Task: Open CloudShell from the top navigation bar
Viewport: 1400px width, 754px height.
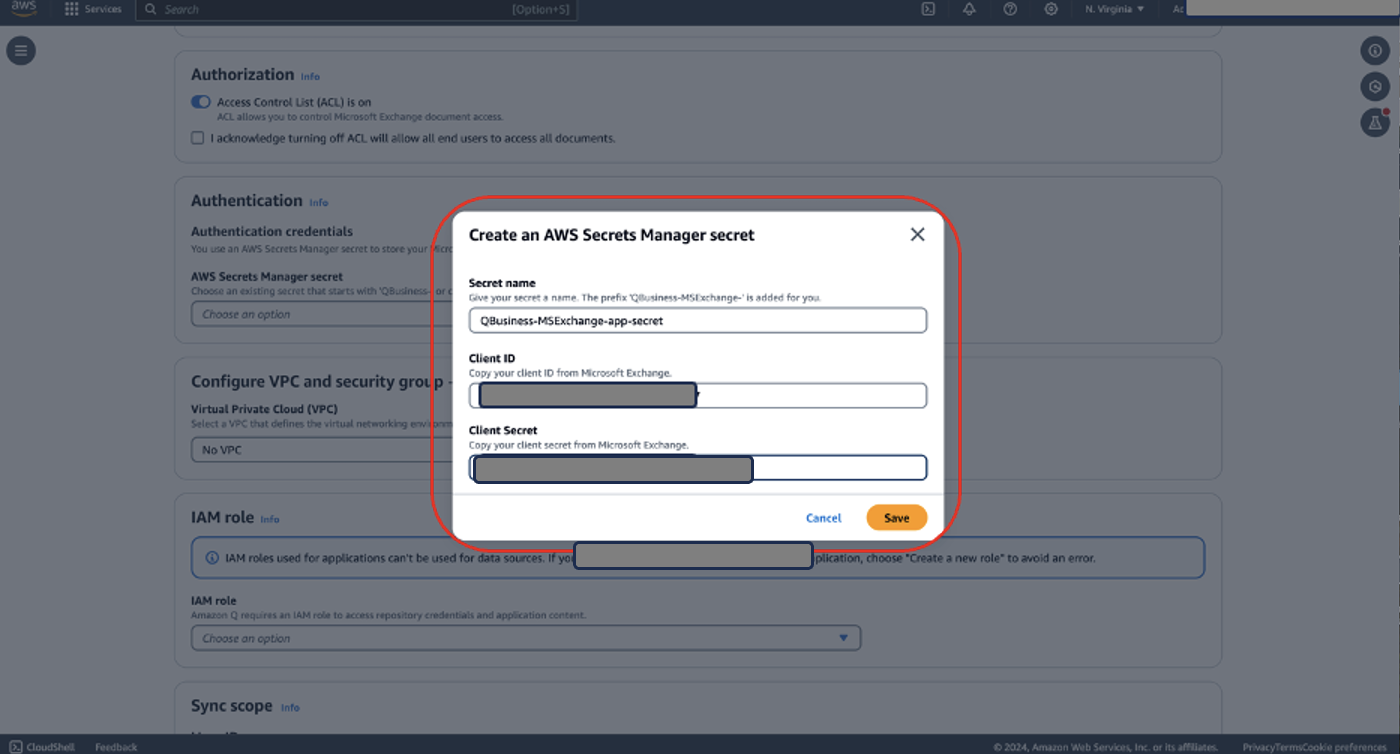Action: click(x=928, y=10)
